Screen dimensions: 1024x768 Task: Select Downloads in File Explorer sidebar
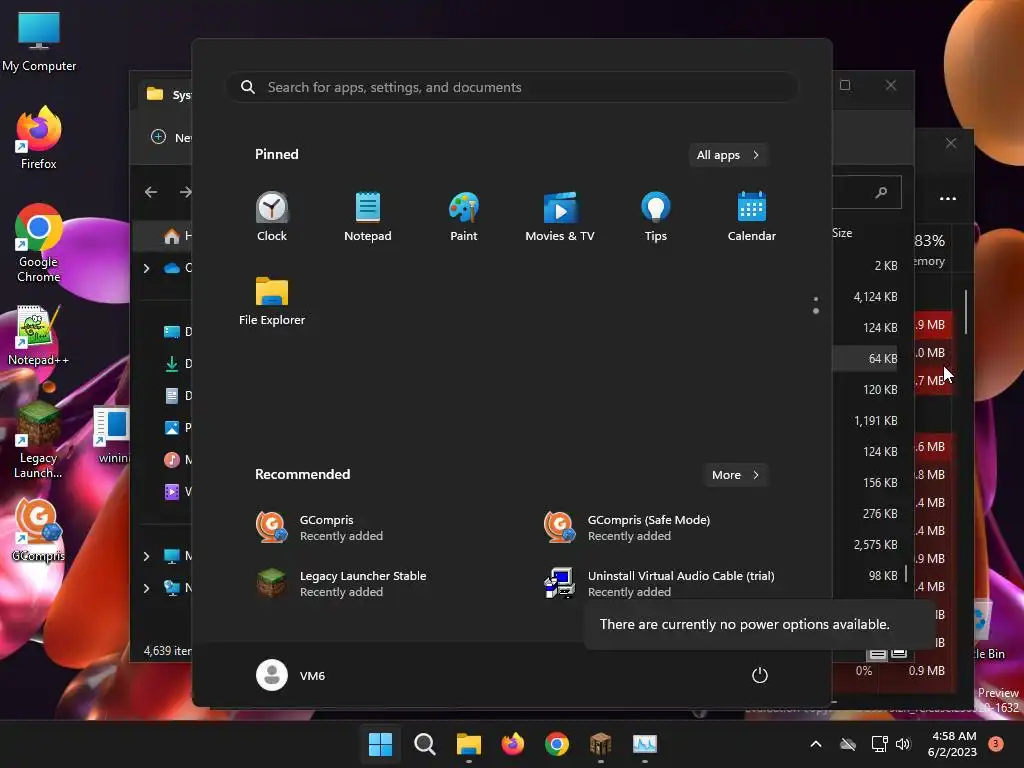coord(178,364)
